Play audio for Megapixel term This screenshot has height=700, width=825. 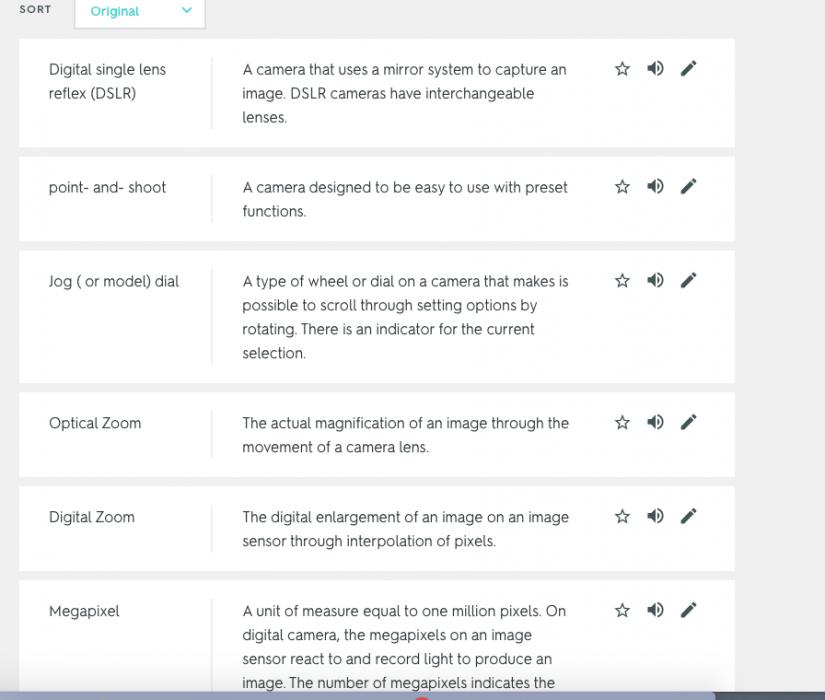pyautogui.click(x=655, y=611)
